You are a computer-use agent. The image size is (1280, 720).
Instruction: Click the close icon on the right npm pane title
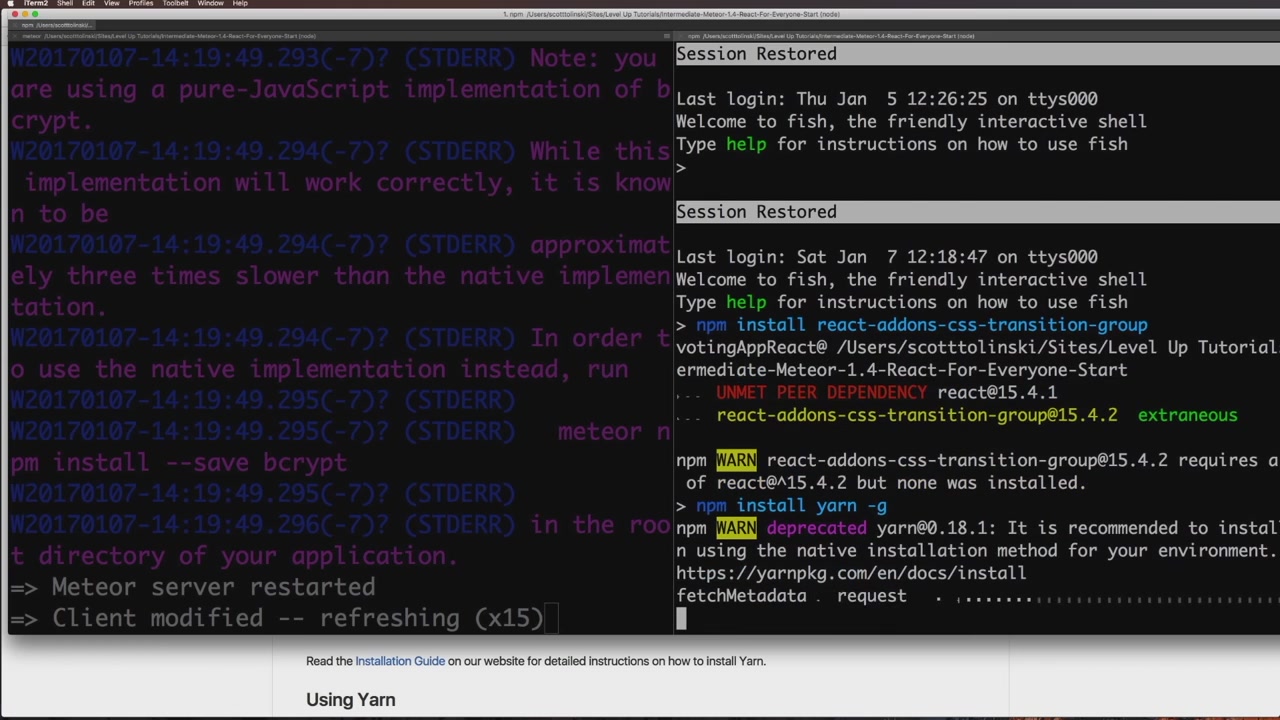tap(681, 36)
